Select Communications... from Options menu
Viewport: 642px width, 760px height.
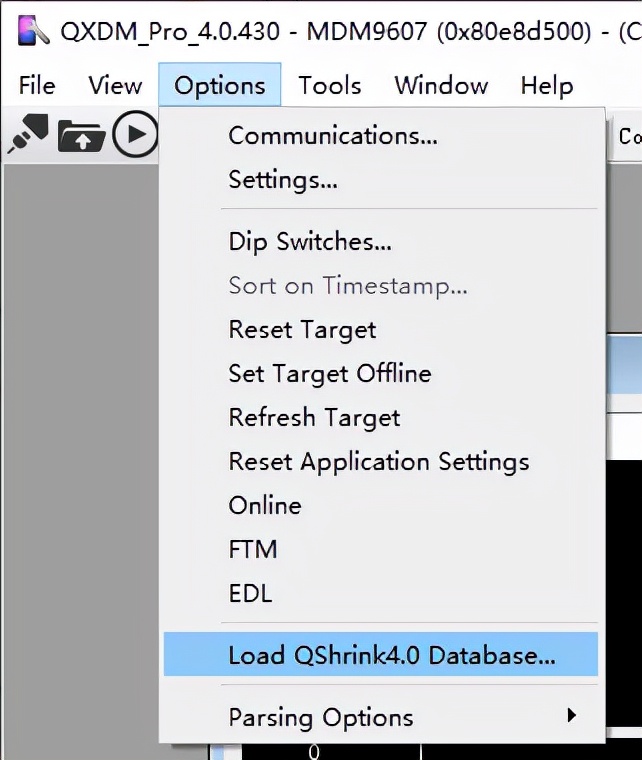tap(380, 136)
